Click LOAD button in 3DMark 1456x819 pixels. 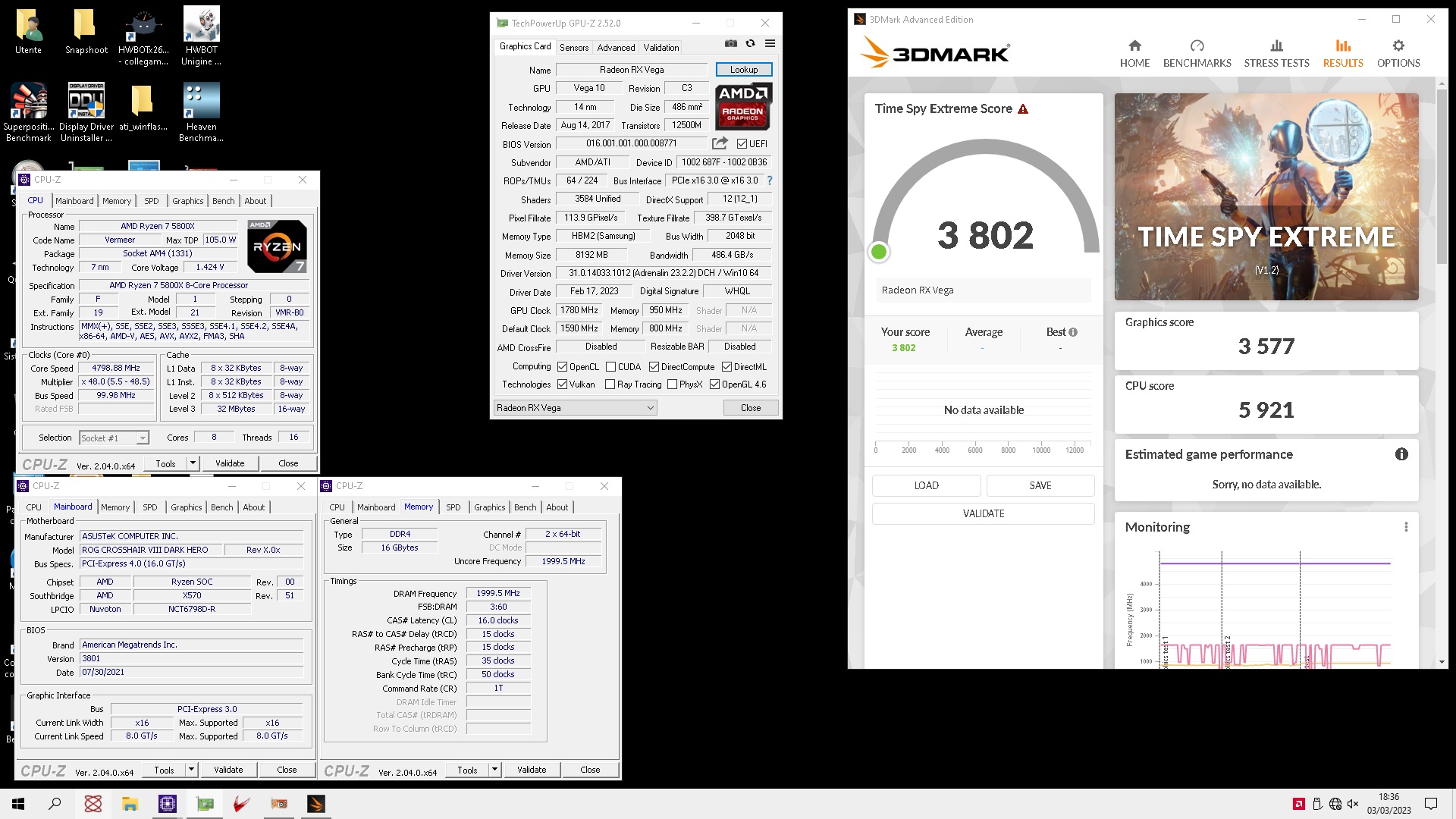coord(926,485)
